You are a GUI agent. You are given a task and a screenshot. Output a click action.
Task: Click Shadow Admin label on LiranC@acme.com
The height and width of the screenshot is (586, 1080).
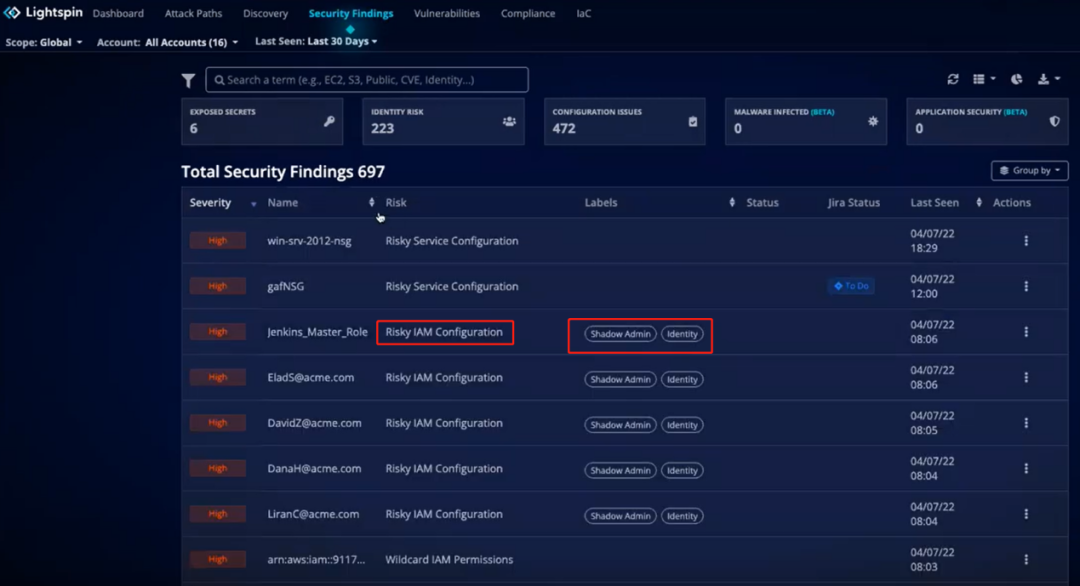point(620,516)
